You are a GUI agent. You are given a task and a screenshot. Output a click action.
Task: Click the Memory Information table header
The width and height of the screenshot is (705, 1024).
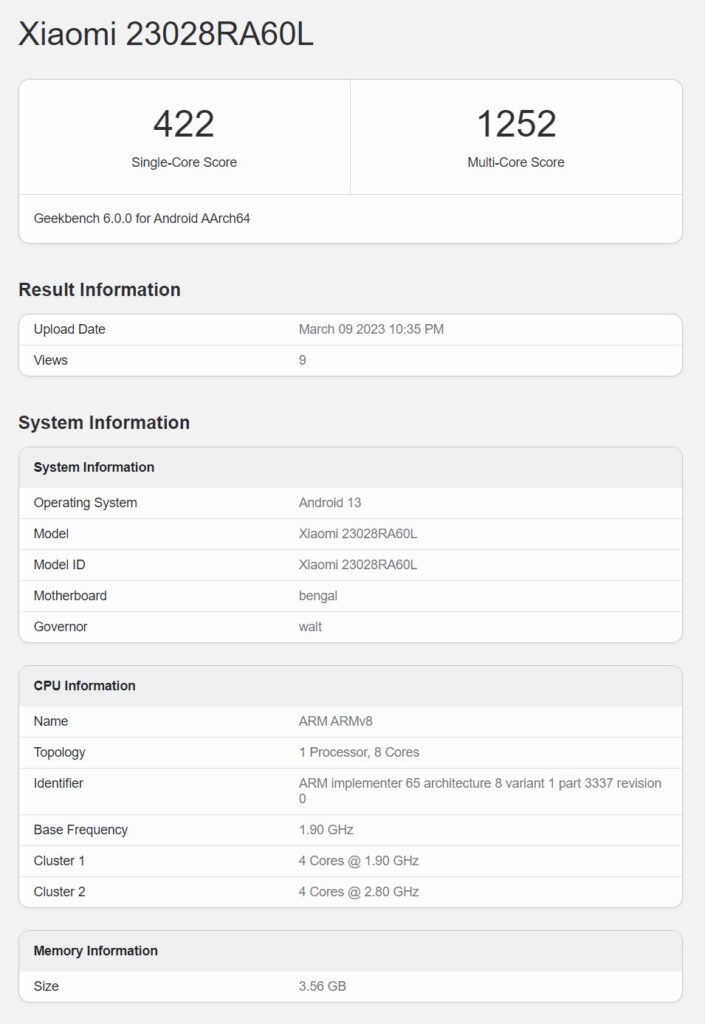tap(95, 951)
